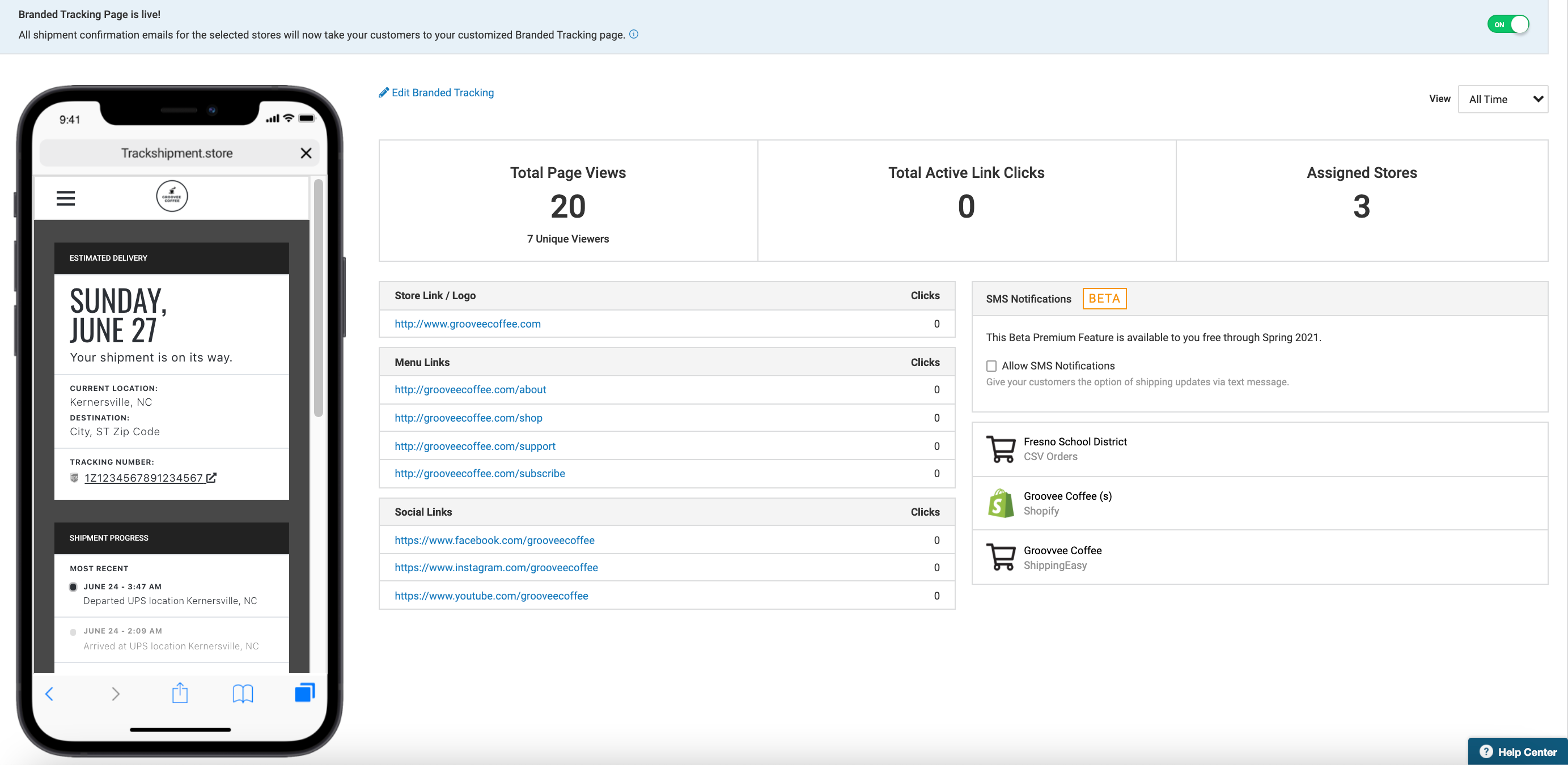Open the Help Center button

click(x=1518, y=751)
